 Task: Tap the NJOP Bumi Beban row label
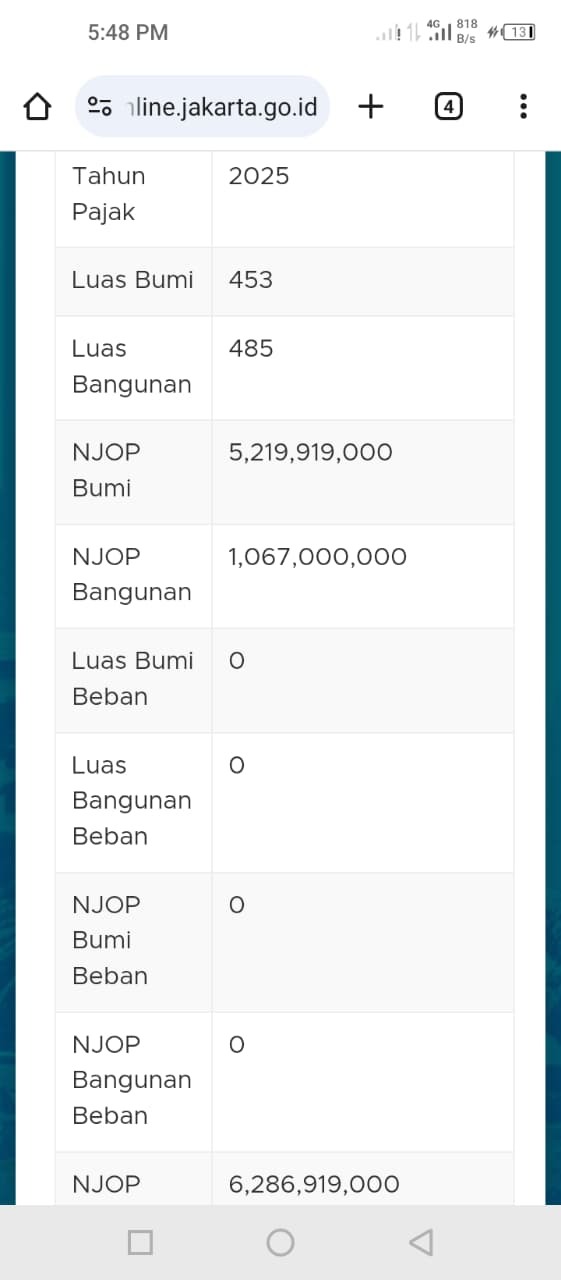[106, 940]
